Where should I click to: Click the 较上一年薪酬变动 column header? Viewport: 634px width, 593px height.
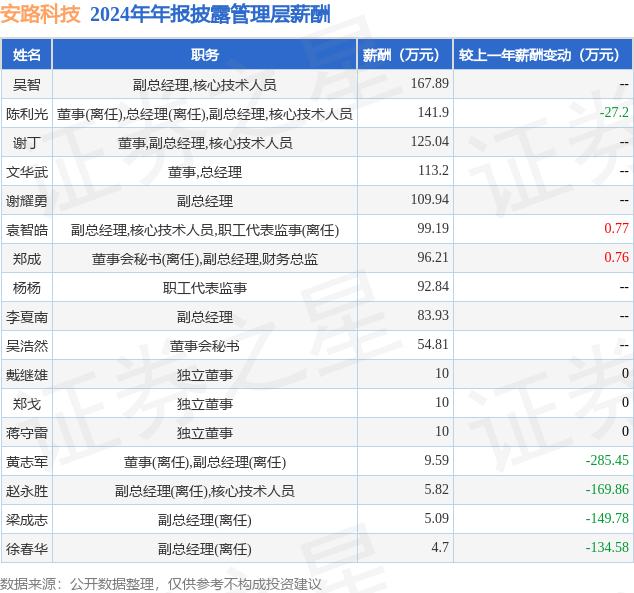pos(543,55)
